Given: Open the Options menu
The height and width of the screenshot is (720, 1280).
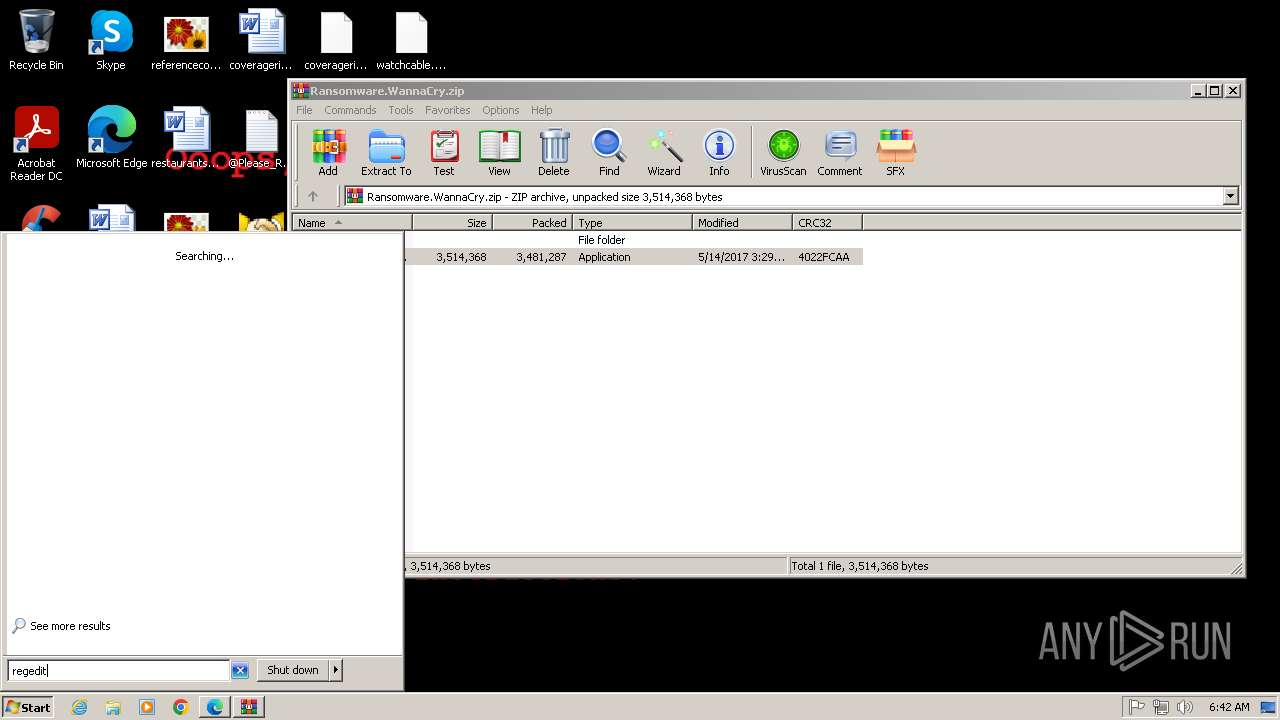Looking at the screenshot, I should click(x=500, y=110).
